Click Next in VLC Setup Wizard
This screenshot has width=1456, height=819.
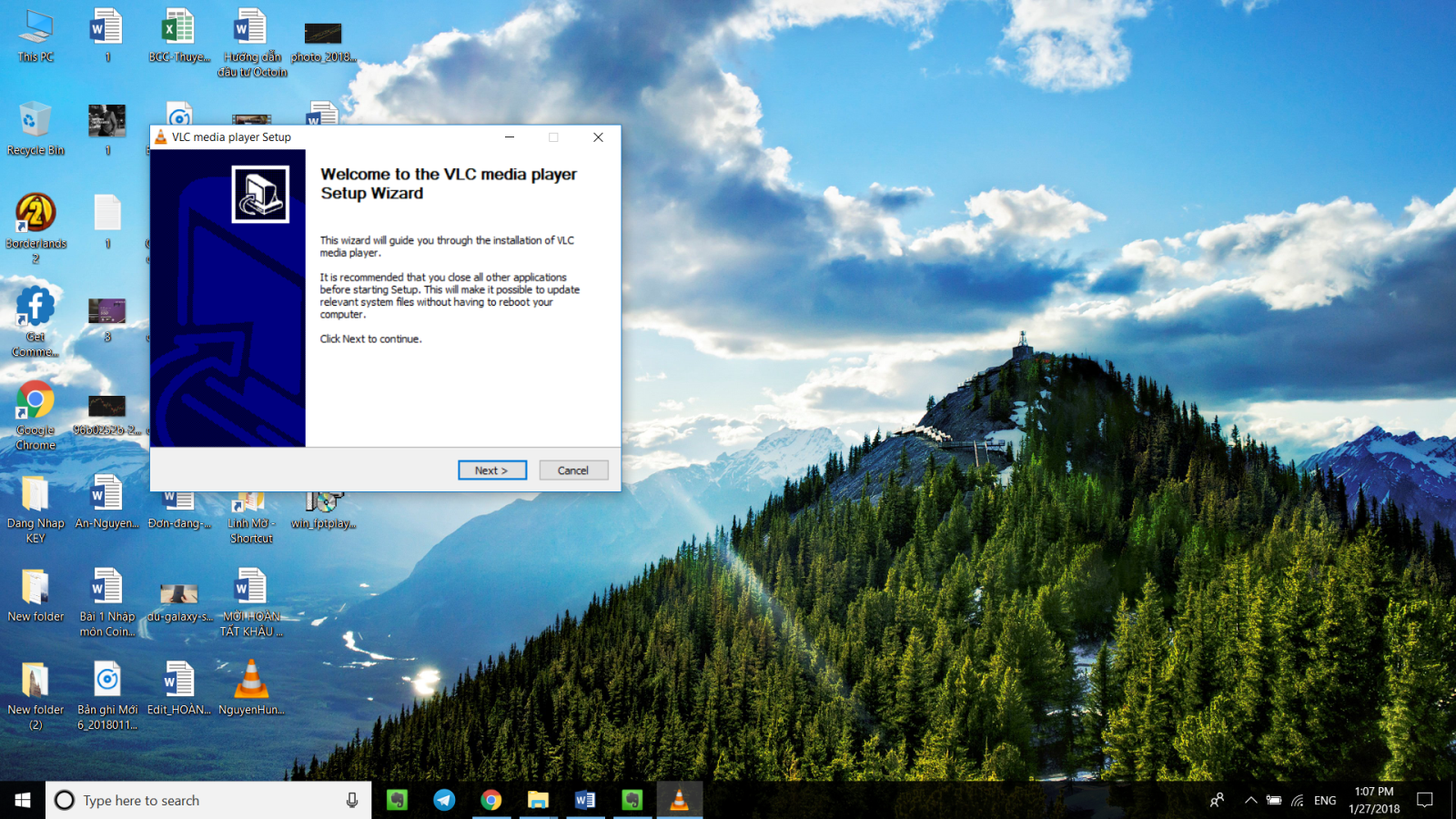pyautogui.click(x=491, y=470)
